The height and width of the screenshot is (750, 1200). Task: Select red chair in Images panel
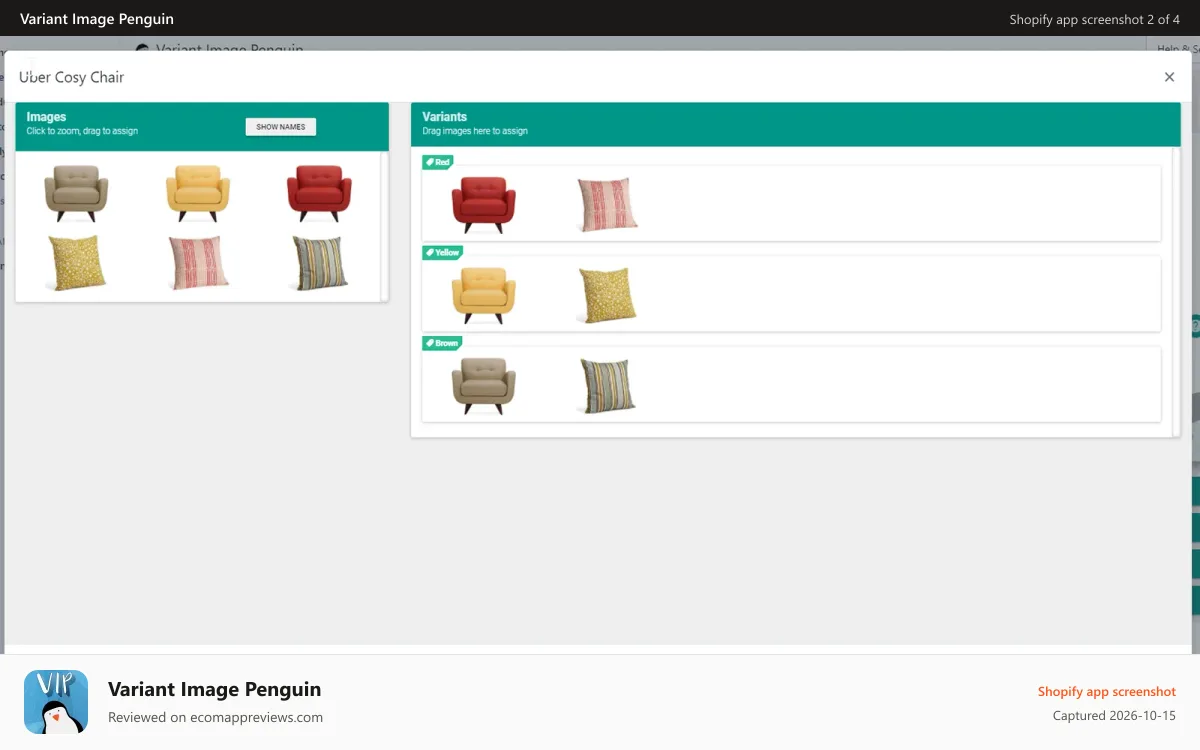(319, 193)
